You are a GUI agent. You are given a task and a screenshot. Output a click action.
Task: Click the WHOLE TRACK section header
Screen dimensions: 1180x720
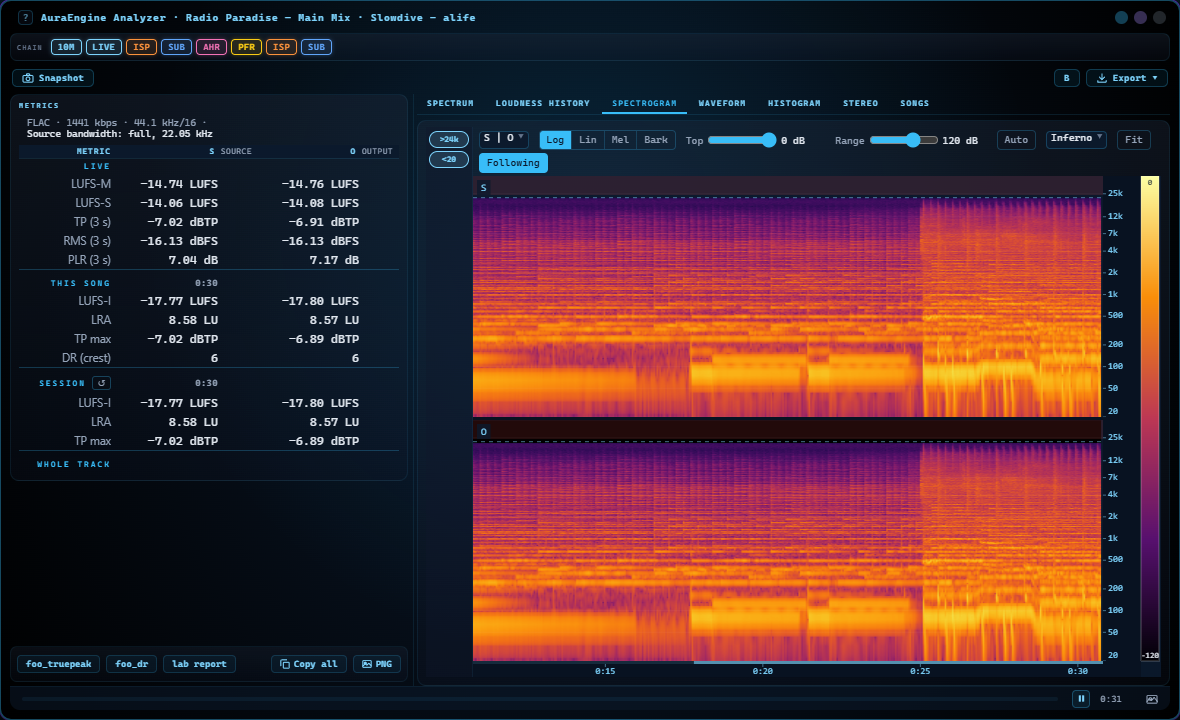click(74, 464)
